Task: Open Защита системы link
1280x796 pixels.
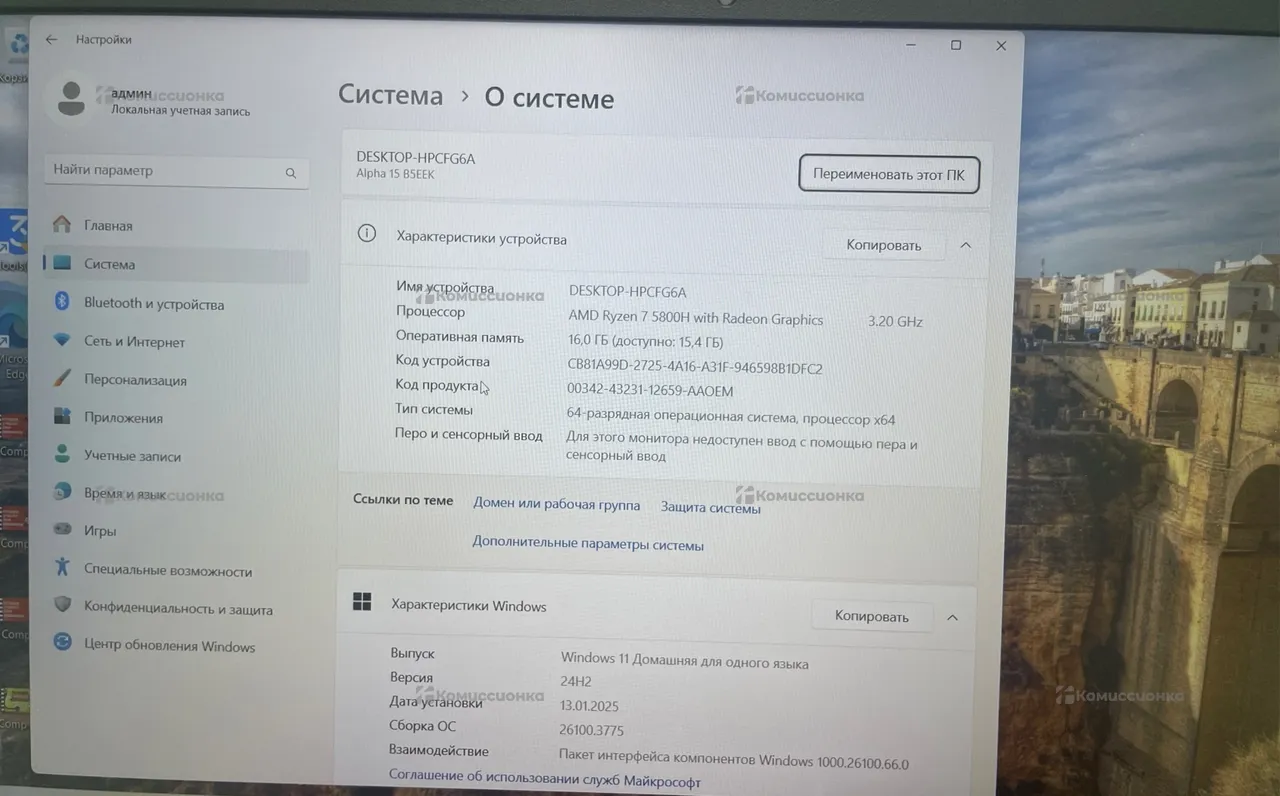Action: [x=710, y=508]
